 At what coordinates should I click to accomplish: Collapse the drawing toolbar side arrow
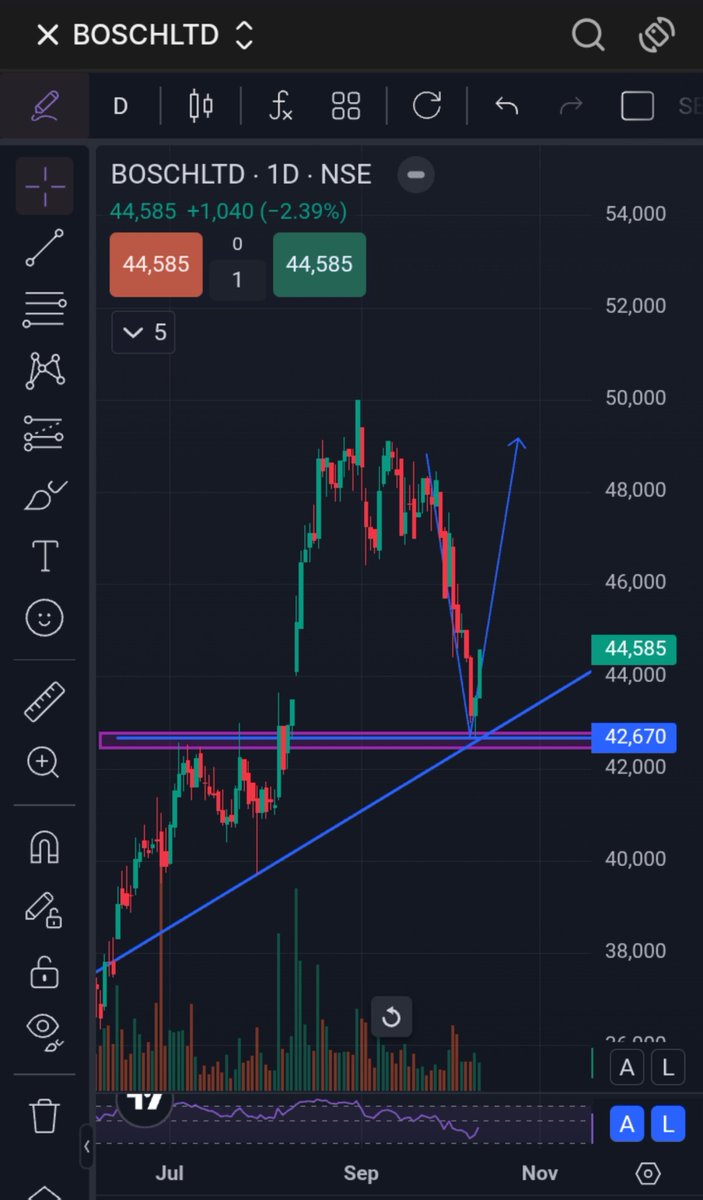tap(87, 1146)
